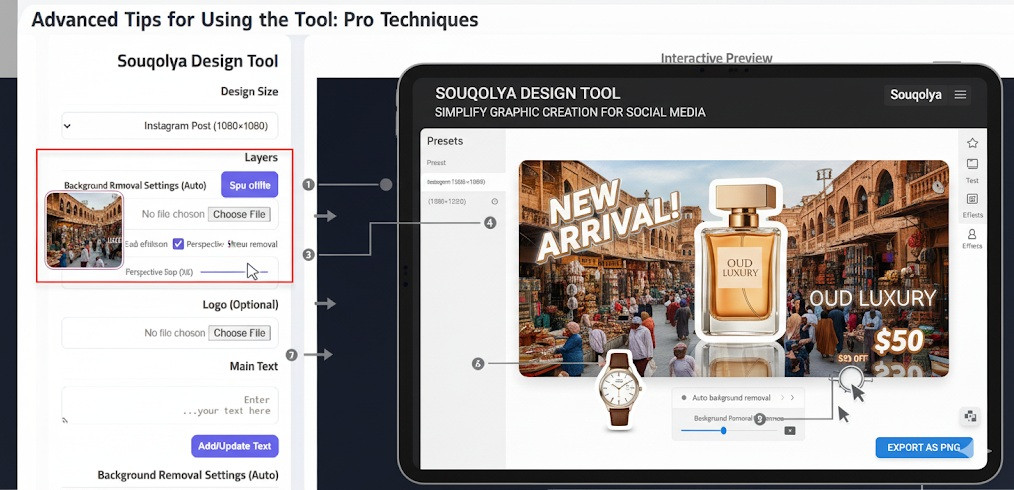
Task: Click Choose File in the Layers section
Action: pyautogui.click(x=239, y=215)
